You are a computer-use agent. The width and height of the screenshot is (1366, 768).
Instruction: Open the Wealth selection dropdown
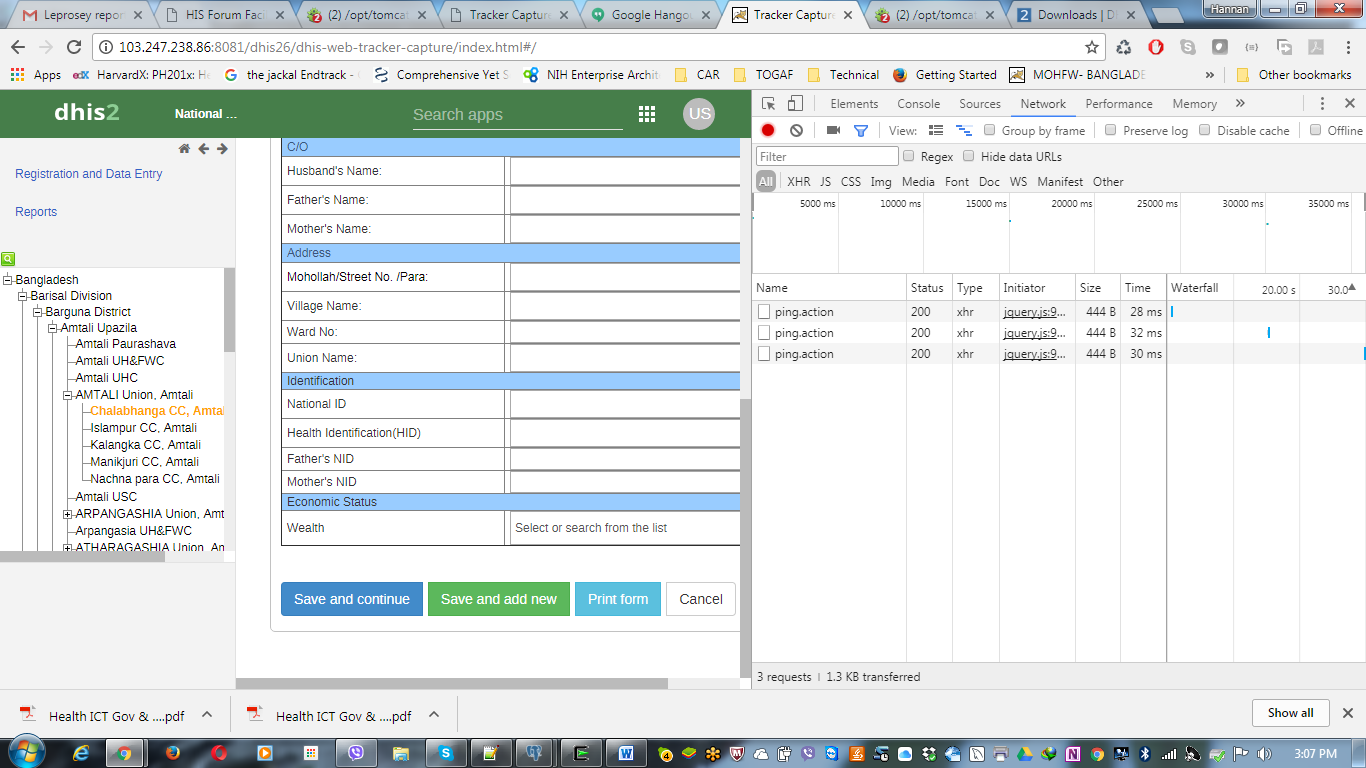point(625,528)
